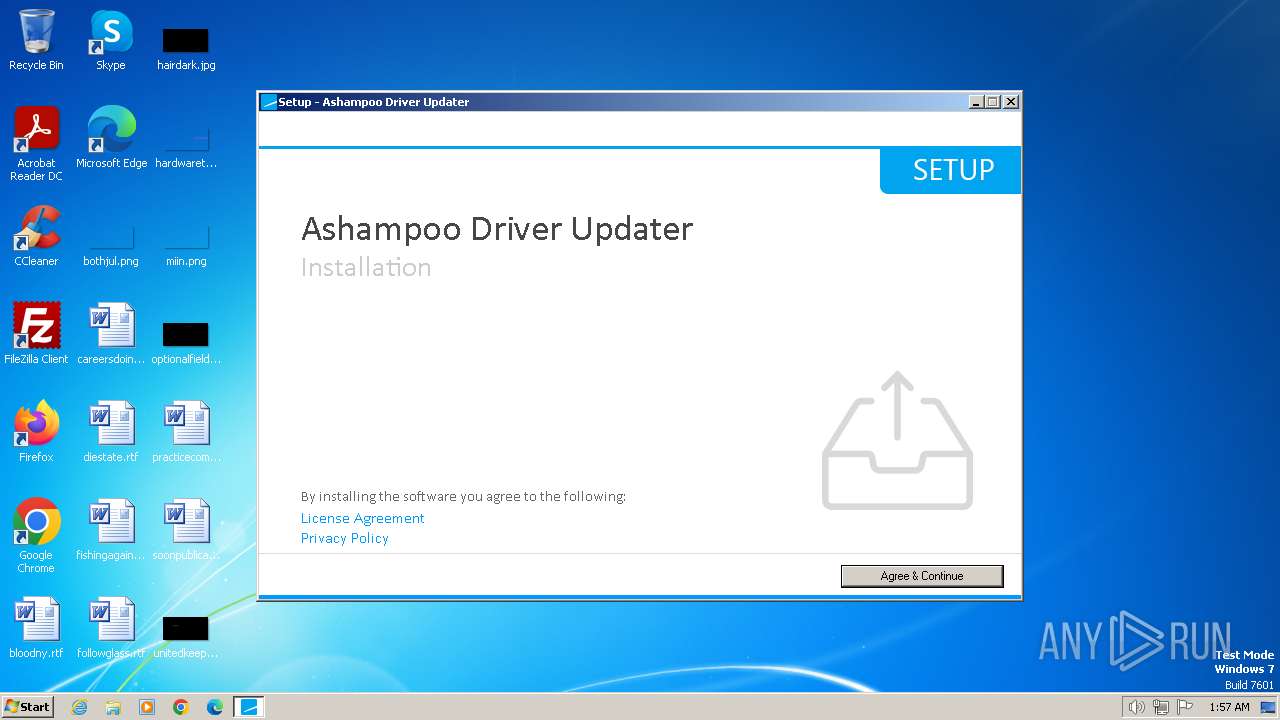Select the bloodny.rtf document
The height and width of the screenshot is (720, 1280).
36,628
